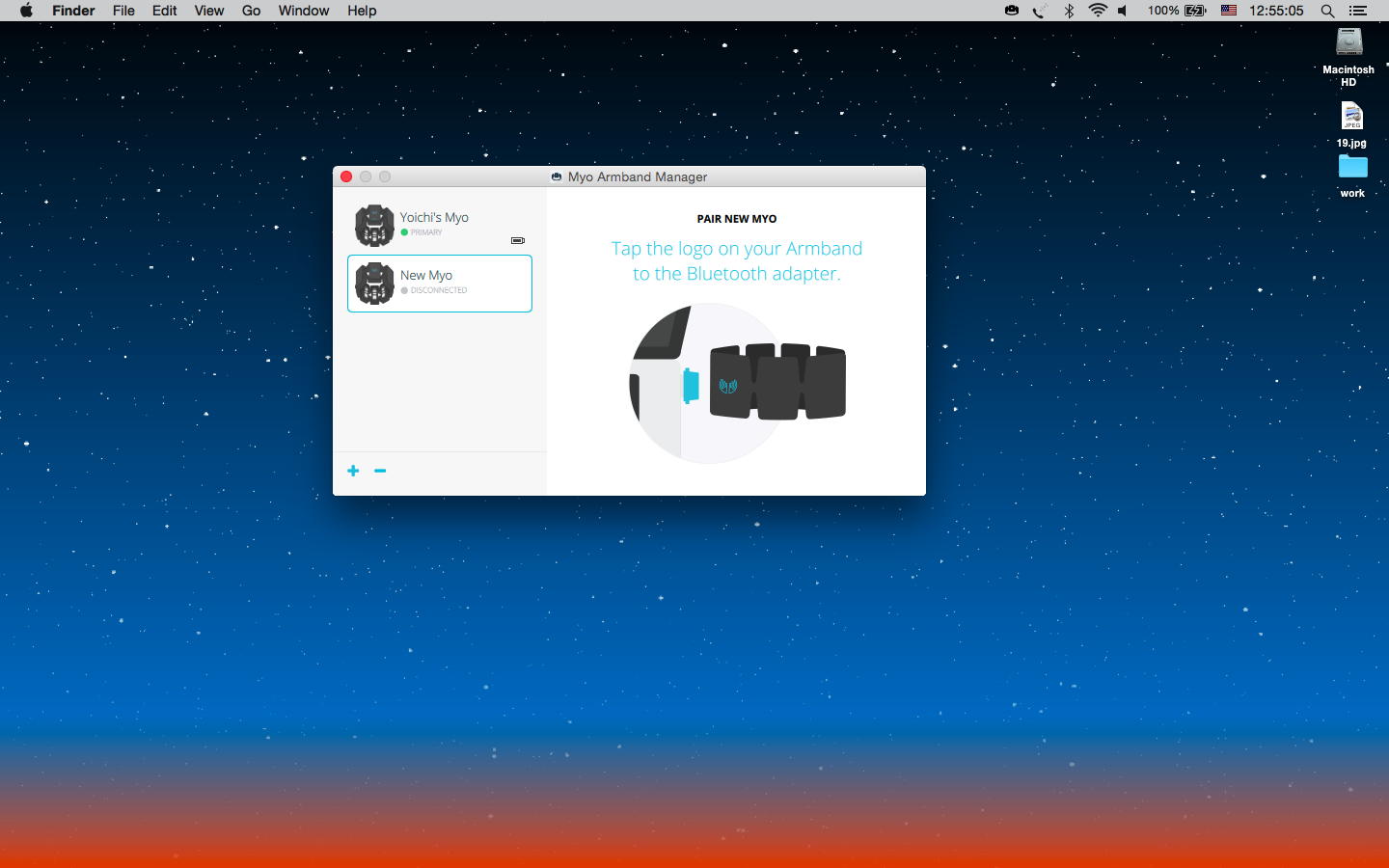
Task: Open the US flag input source menu
Action: [x=1229, y=11]
